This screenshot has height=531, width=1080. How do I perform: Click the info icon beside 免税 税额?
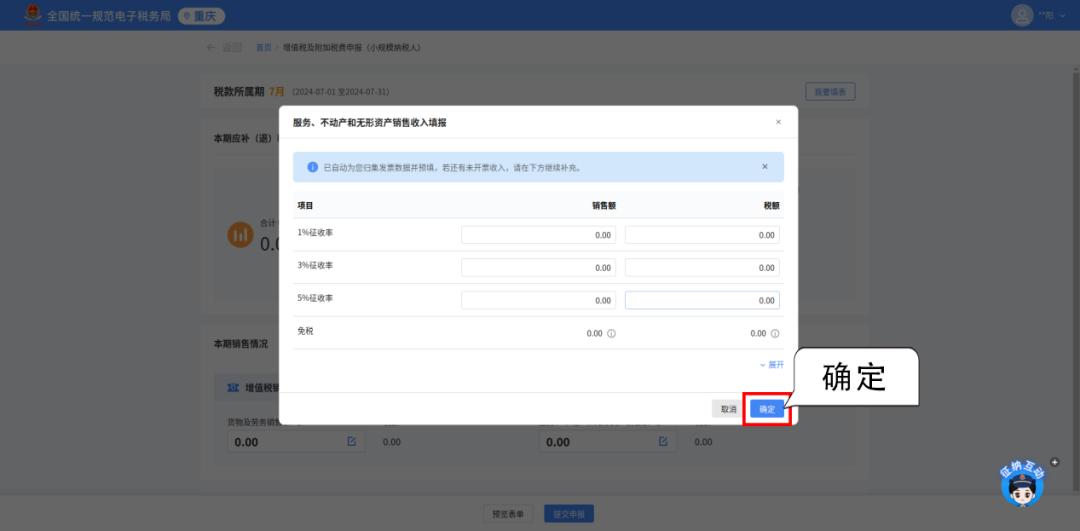click(775, 334)
